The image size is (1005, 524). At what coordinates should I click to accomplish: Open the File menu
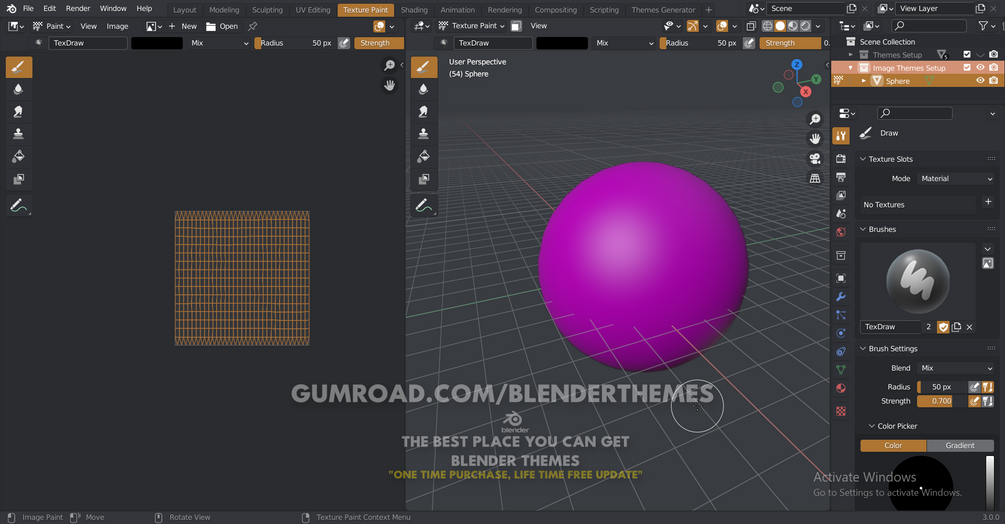pos(28,8)
